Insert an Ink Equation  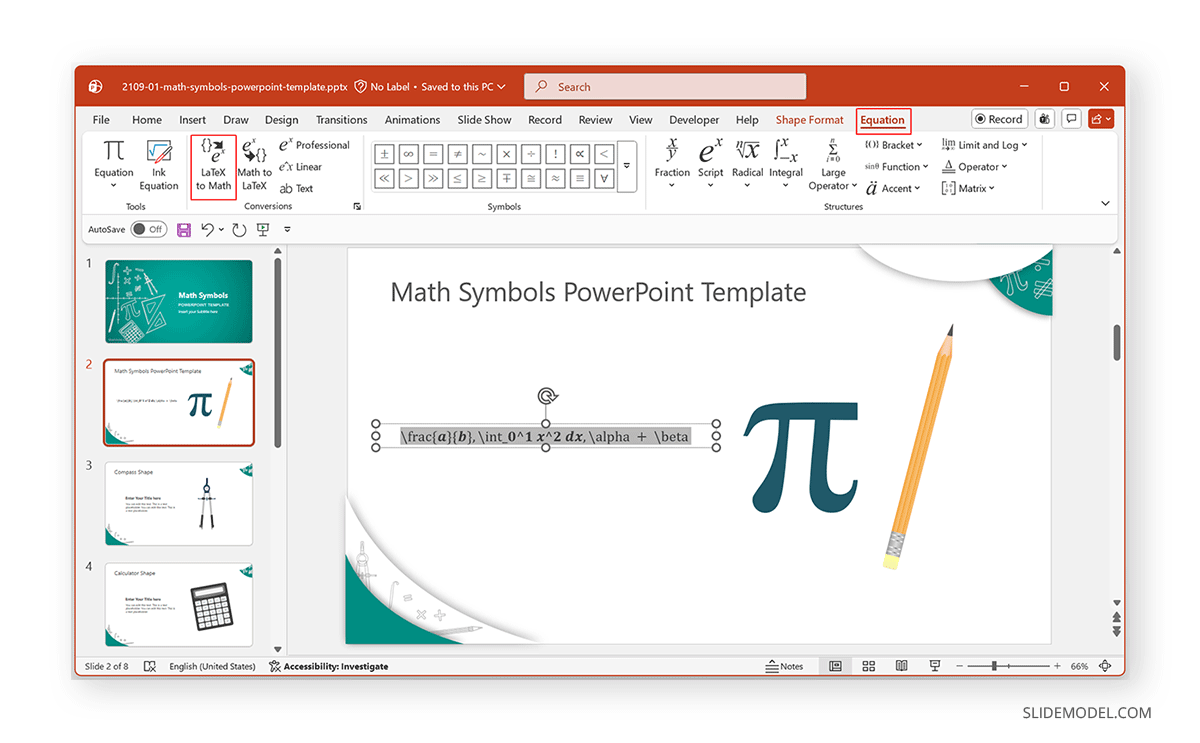158,165
